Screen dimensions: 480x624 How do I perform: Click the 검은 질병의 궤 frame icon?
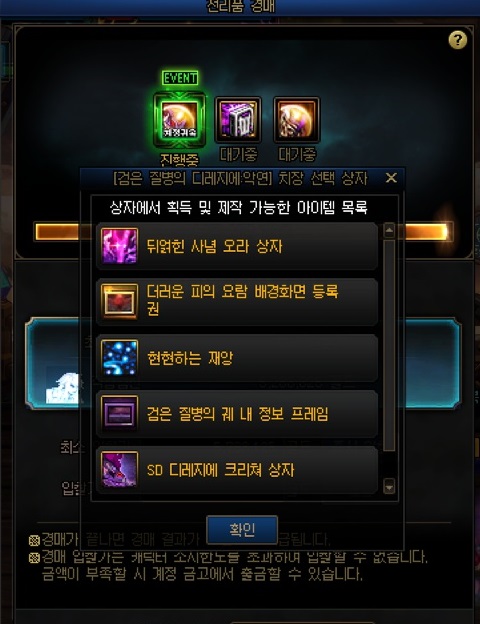[x=119, y=413]
